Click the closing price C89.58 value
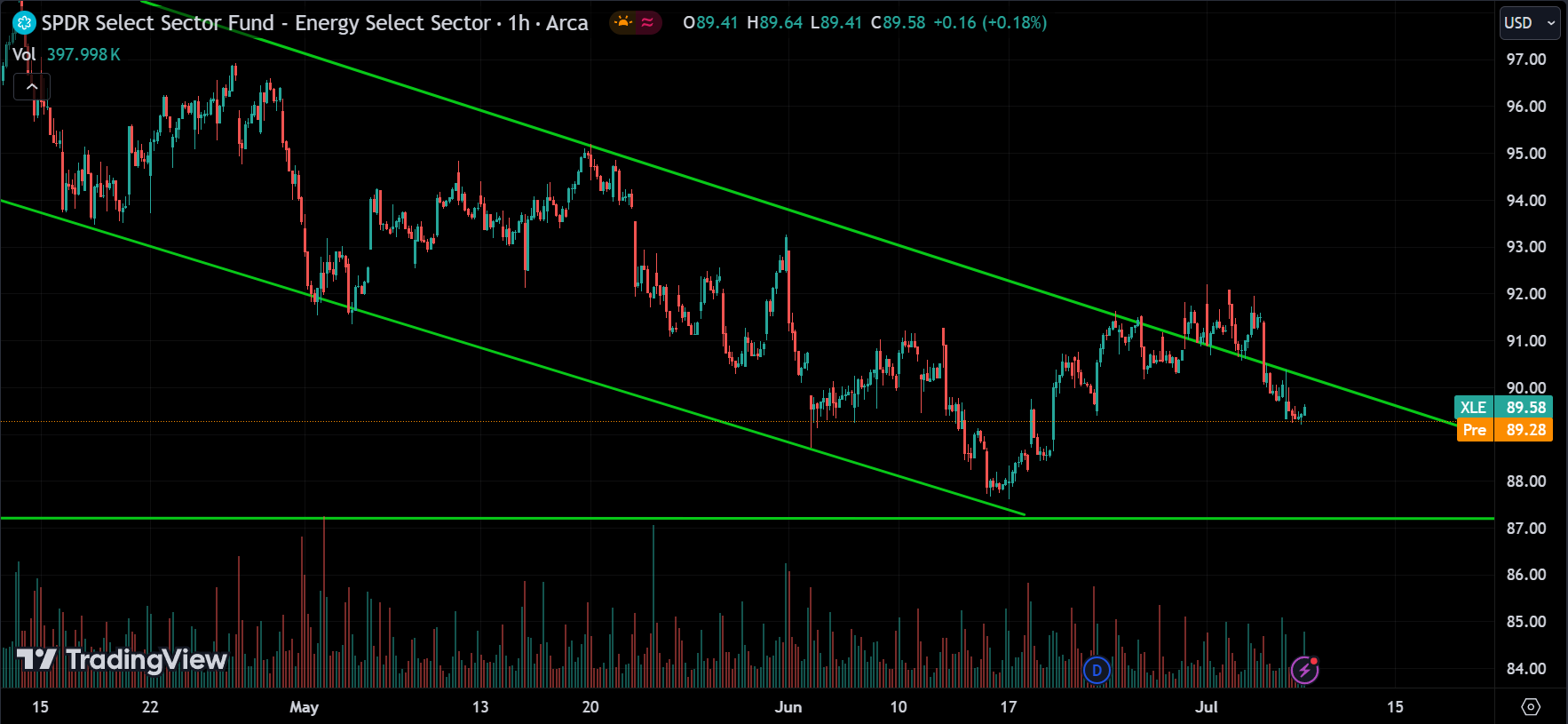The width and height of the screenshot is (1568, 724). 898,22
